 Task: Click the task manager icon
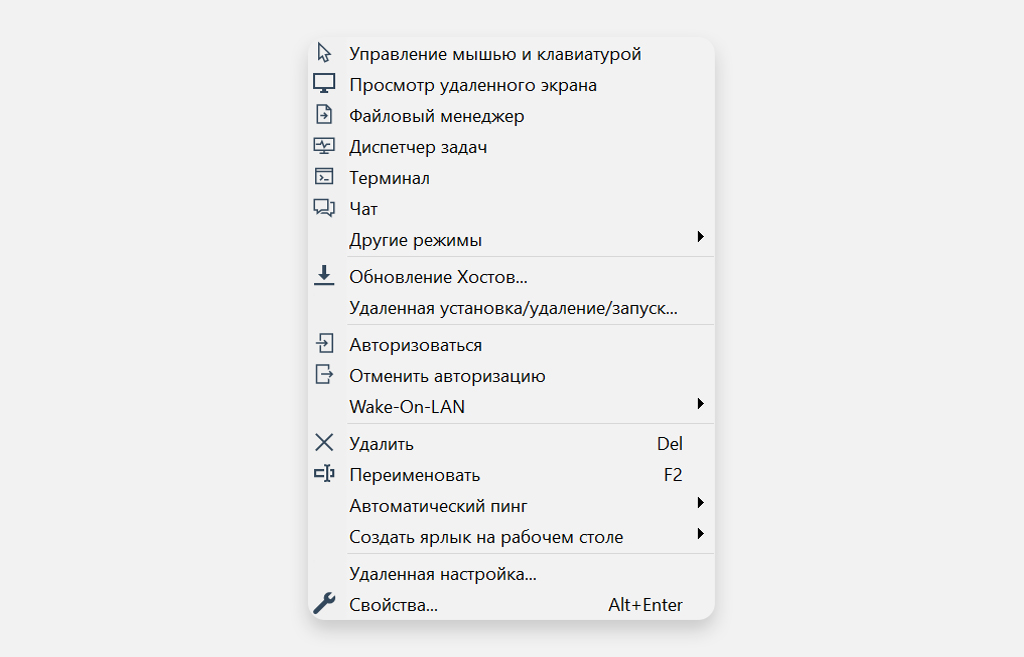point(324,146)
